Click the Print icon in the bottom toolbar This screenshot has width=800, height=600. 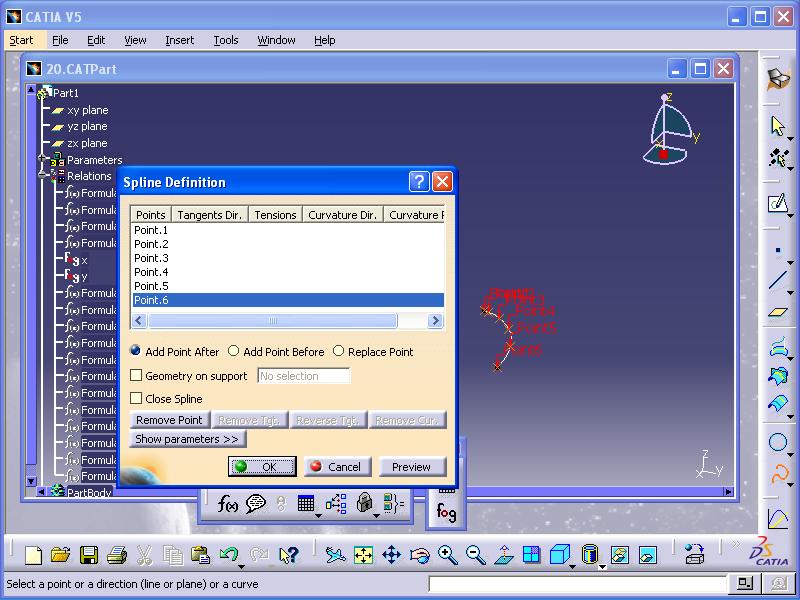[x=116, y=555]
